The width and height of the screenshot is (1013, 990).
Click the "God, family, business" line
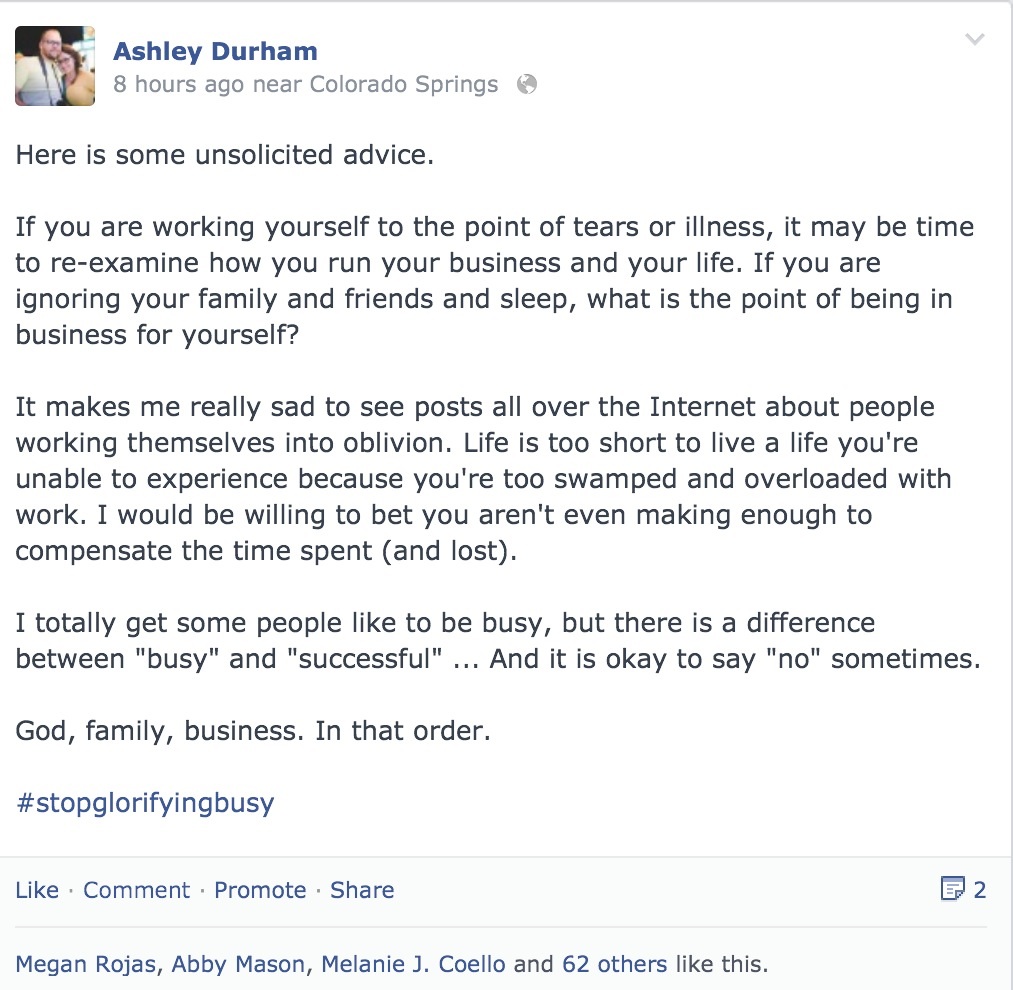point(253,730)
